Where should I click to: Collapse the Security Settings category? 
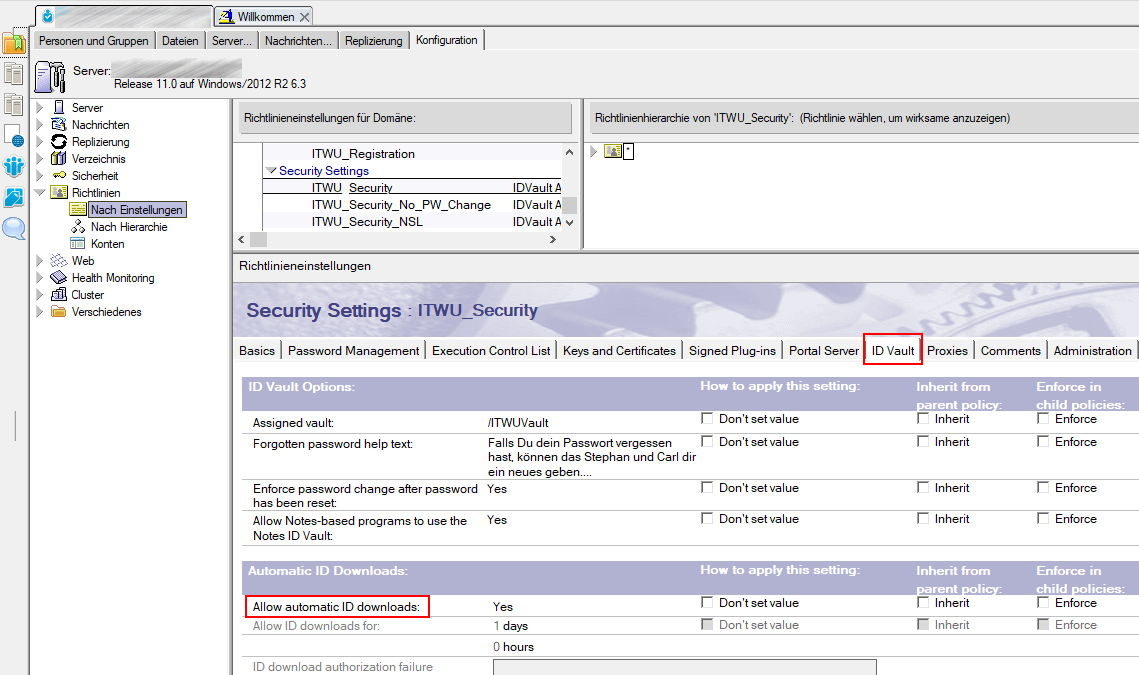click(272, 171)
